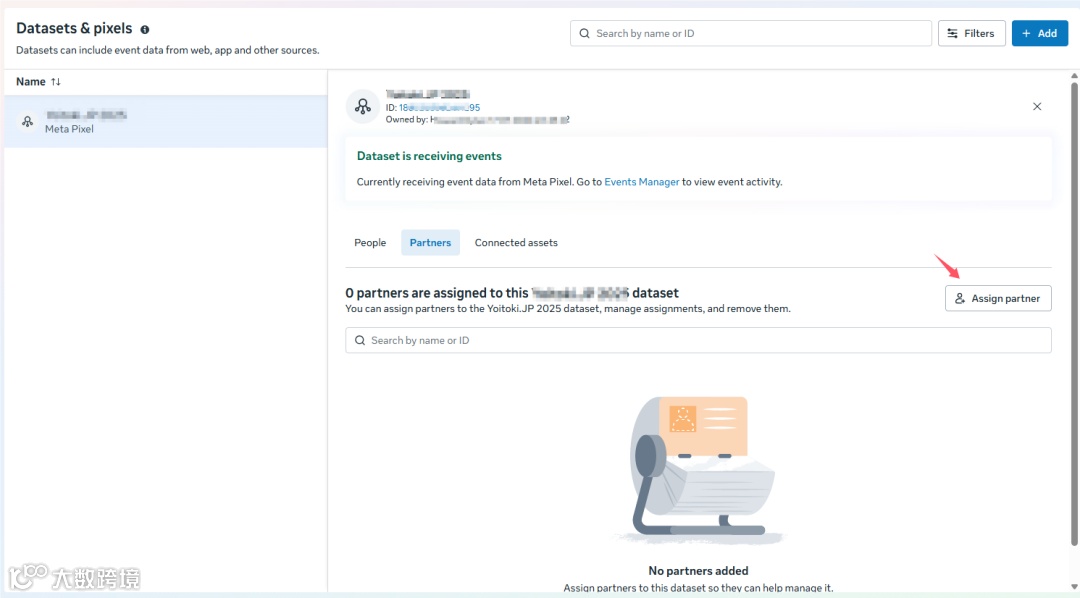Click the vertical scrollbar of the details panel
Image resolution: width=1080 pixels, height=598 pixels.
point(1074,313)
